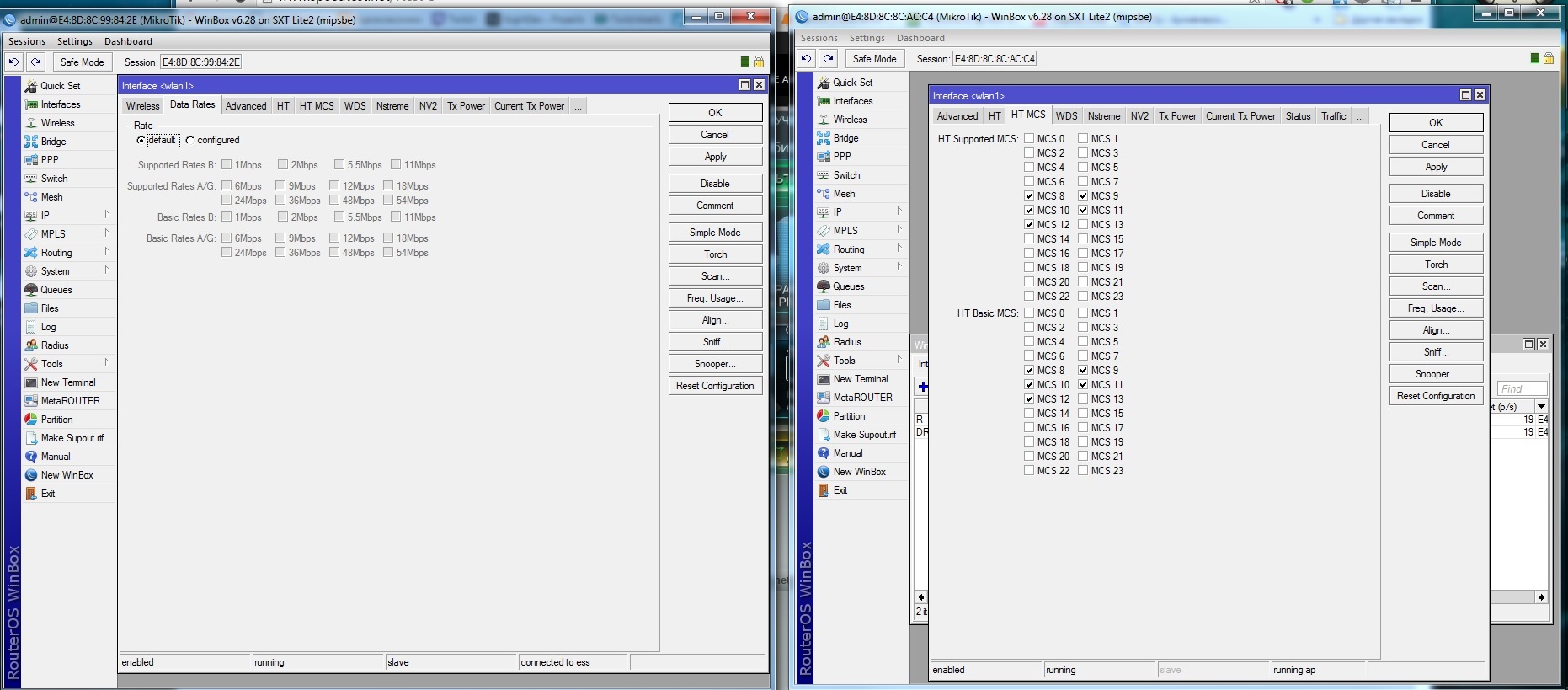Select the configured rate radio button
The image size is (1568, 690).
point(190,140)
